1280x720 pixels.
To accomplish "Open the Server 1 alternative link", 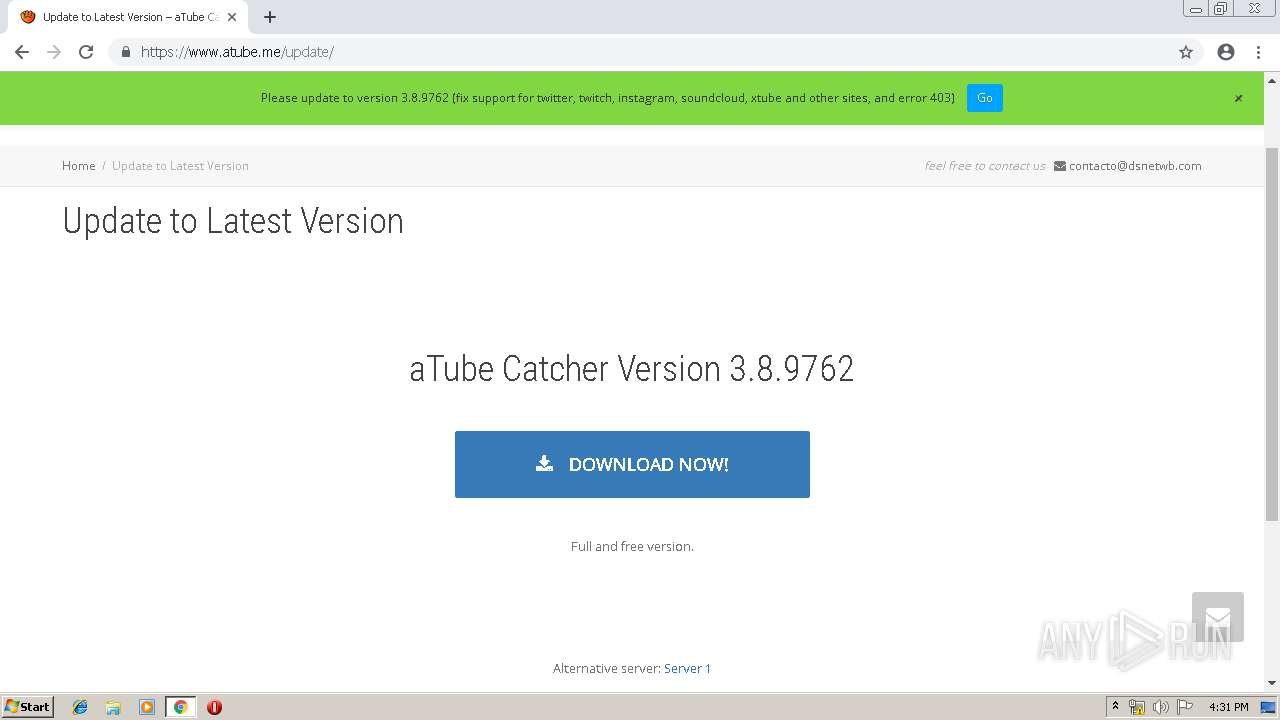I will pyautogui.click(x=687, y=668).
